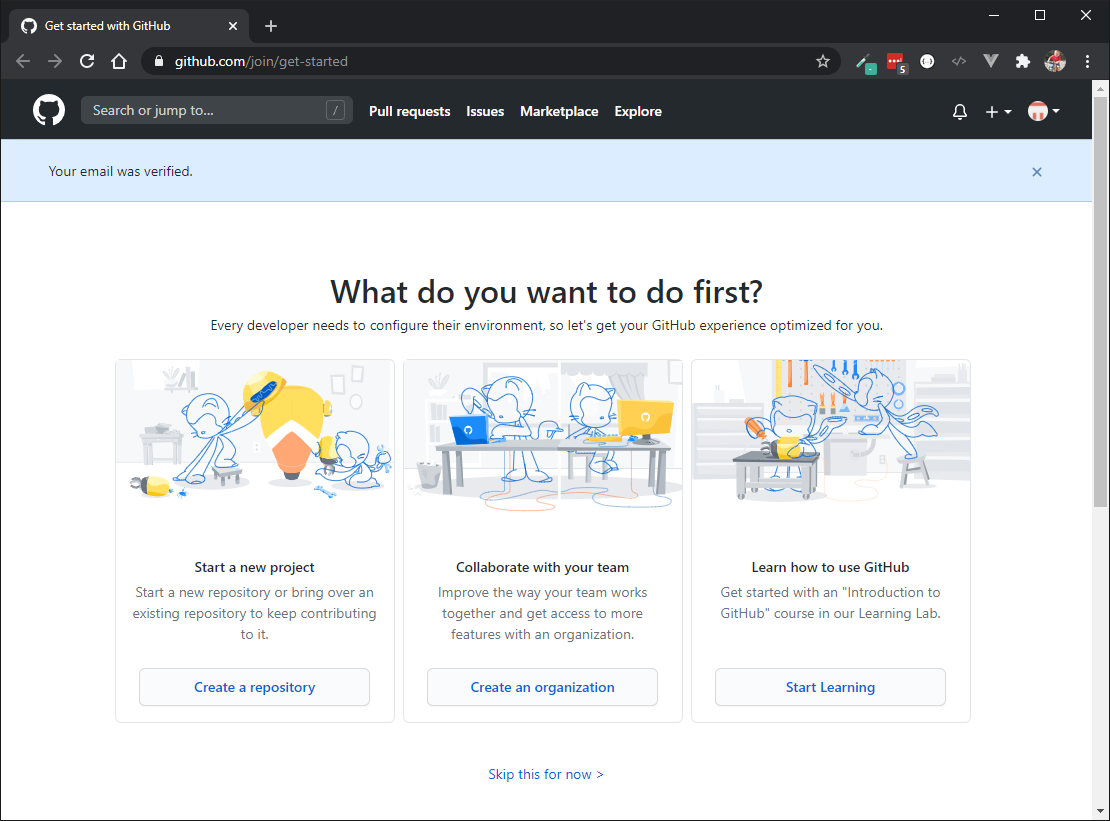Click 'What do you want to do first?' heading
The image size is (1110, 821).
pyautogui.click(x=547, y=292)
